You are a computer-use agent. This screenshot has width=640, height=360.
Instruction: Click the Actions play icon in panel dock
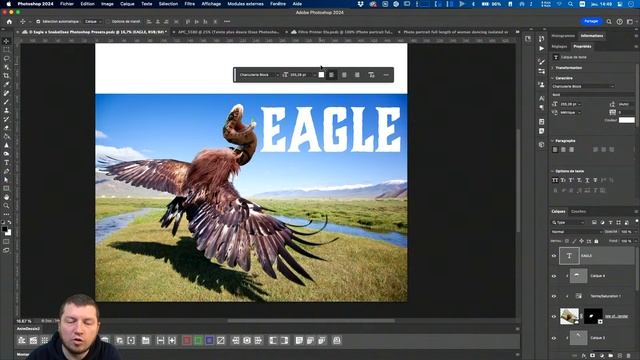[541, 48]
